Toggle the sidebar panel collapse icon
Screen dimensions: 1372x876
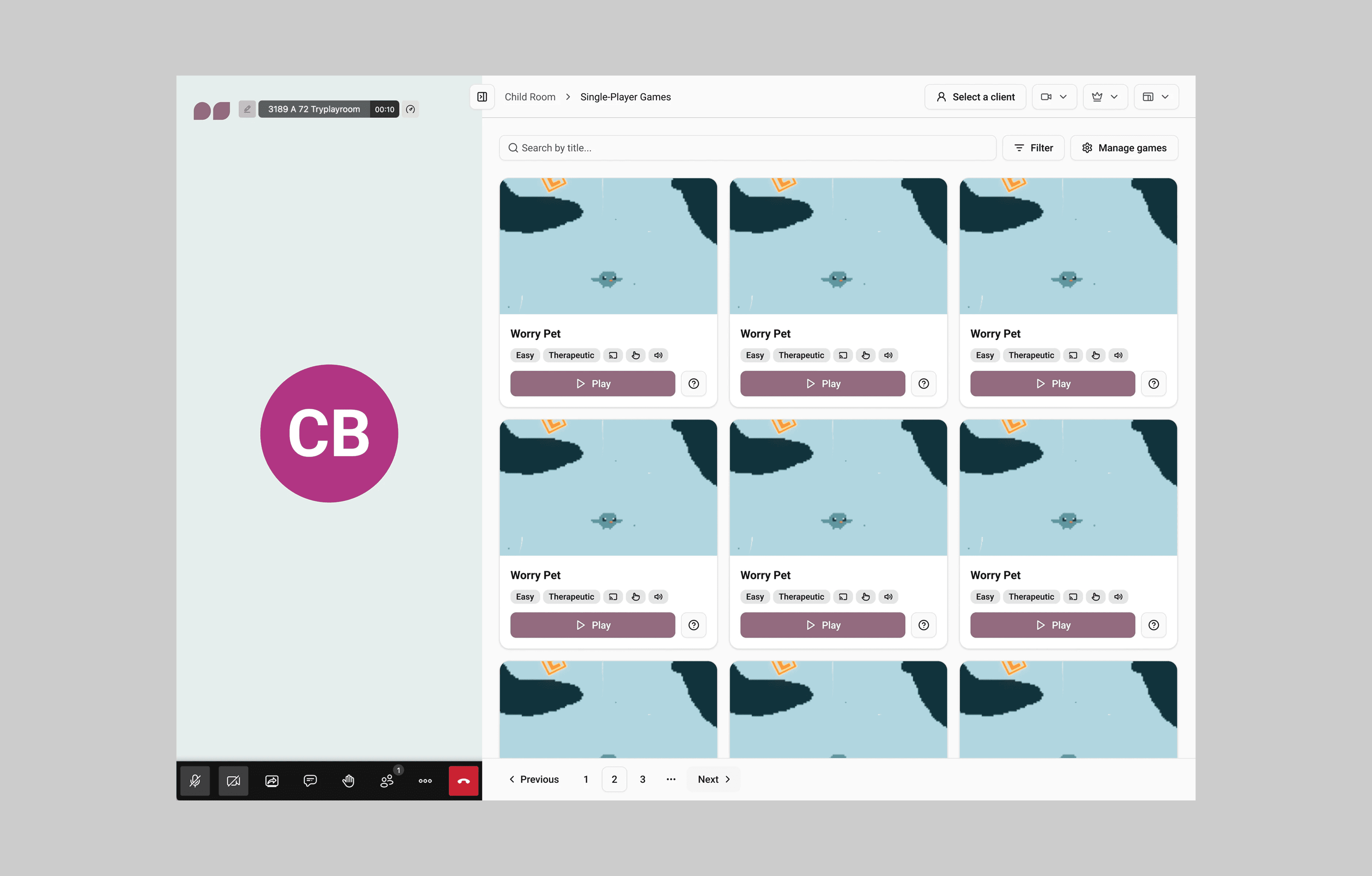click(x=482, y=97)
